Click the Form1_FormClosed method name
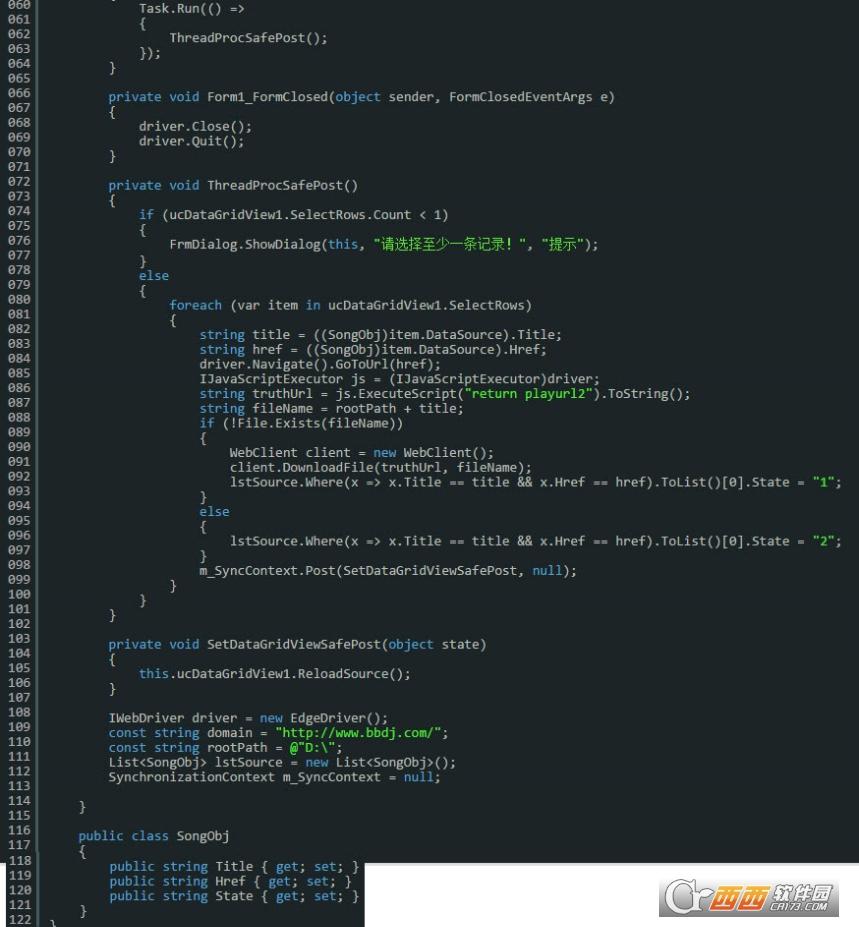Screen dimensions: 859x927 pos(267,97)
